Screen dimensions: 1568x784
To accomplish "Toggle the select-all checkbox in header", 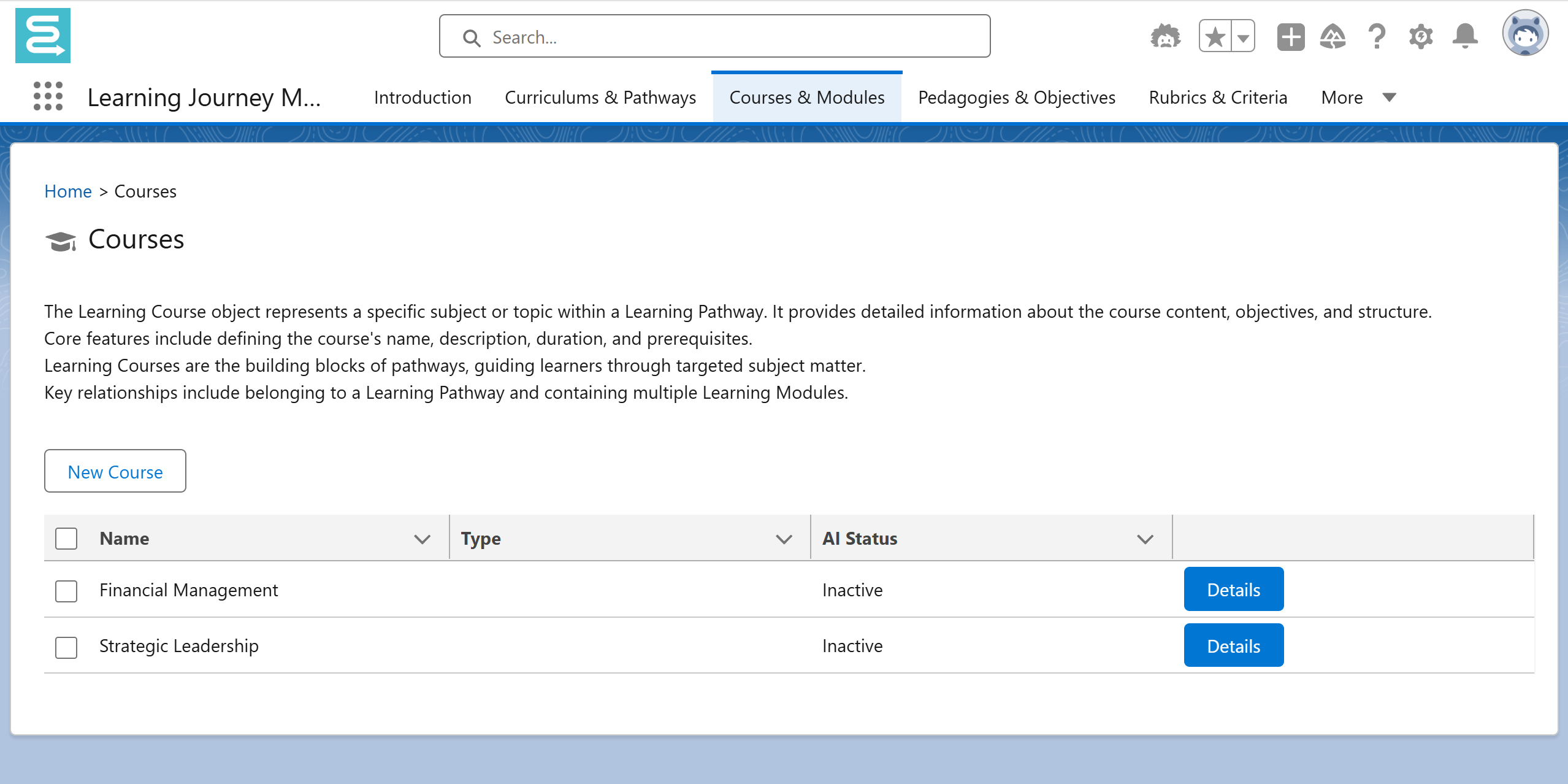I will point(66,539).
